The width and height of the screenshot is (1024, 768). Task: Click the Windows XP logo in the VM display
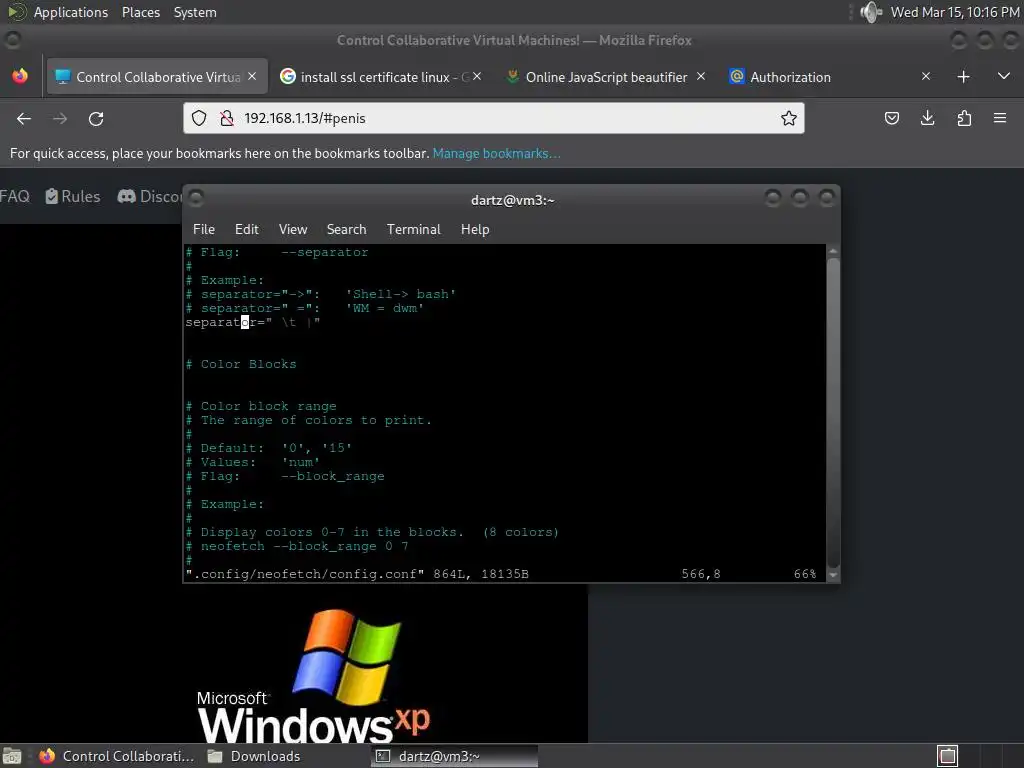(x=313, y=675)
